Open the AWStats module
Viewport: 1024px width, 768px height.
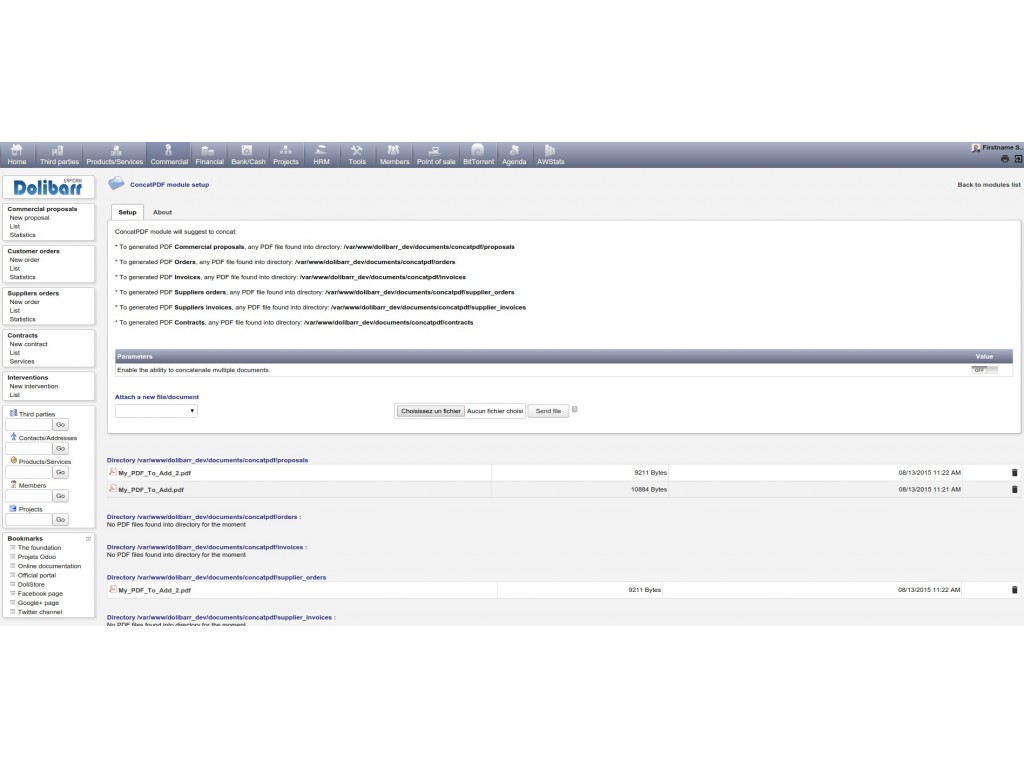tap(551, 155)
